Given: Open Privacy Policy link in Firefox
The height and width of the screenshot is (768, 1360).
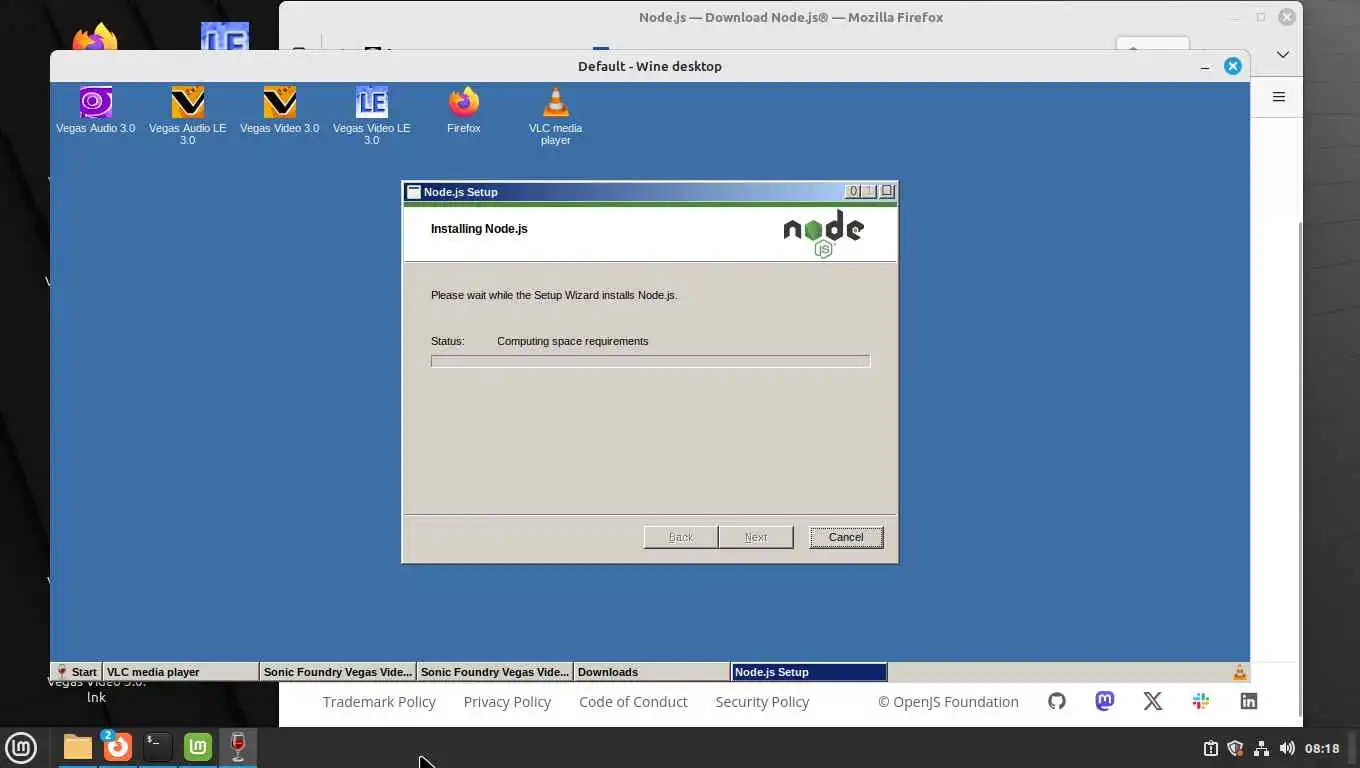Looking at the screenshot, I should [x=507, y=702].
